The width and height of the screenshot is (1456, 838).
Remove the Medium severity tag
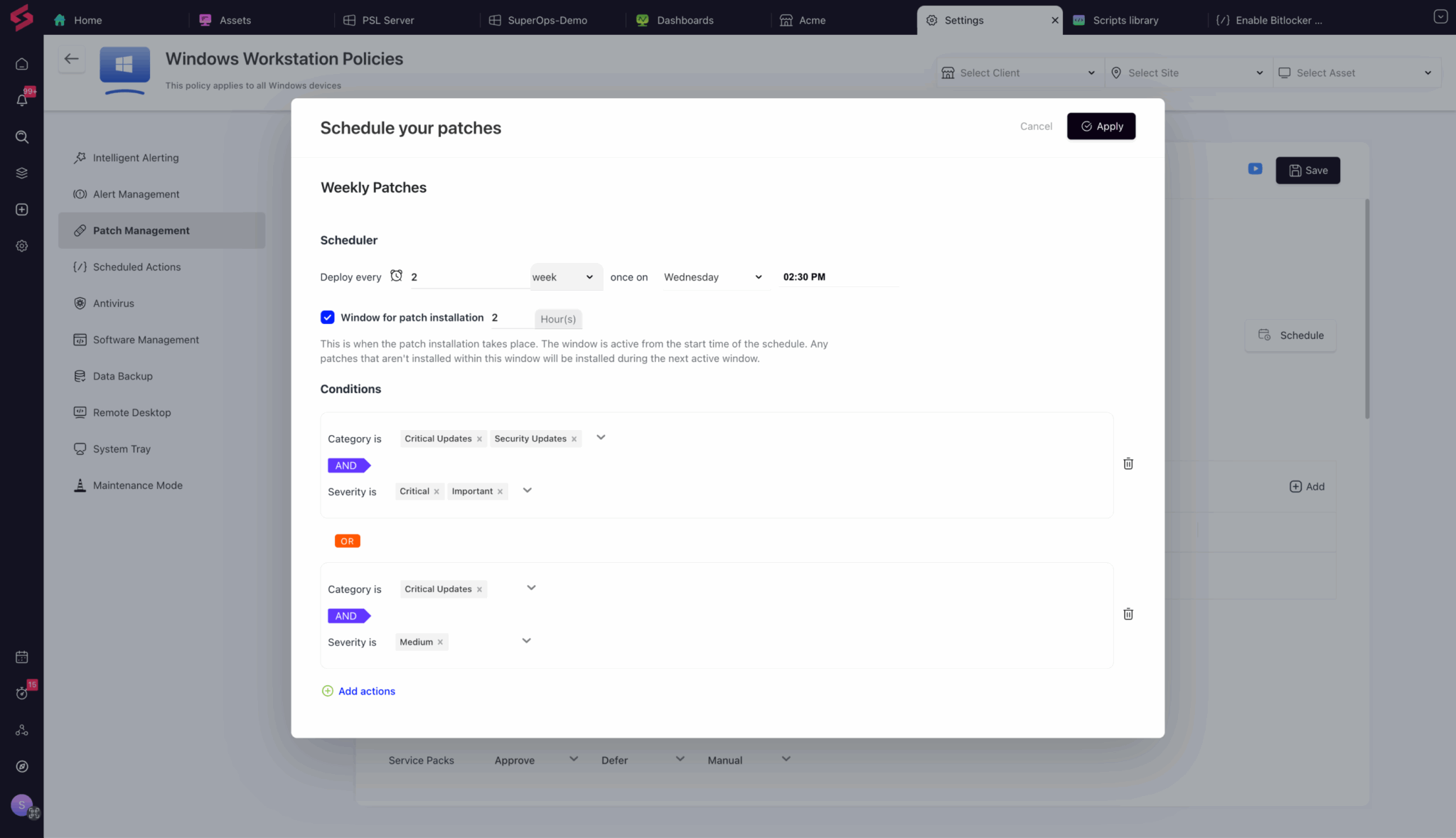click(x=440, y=643)
